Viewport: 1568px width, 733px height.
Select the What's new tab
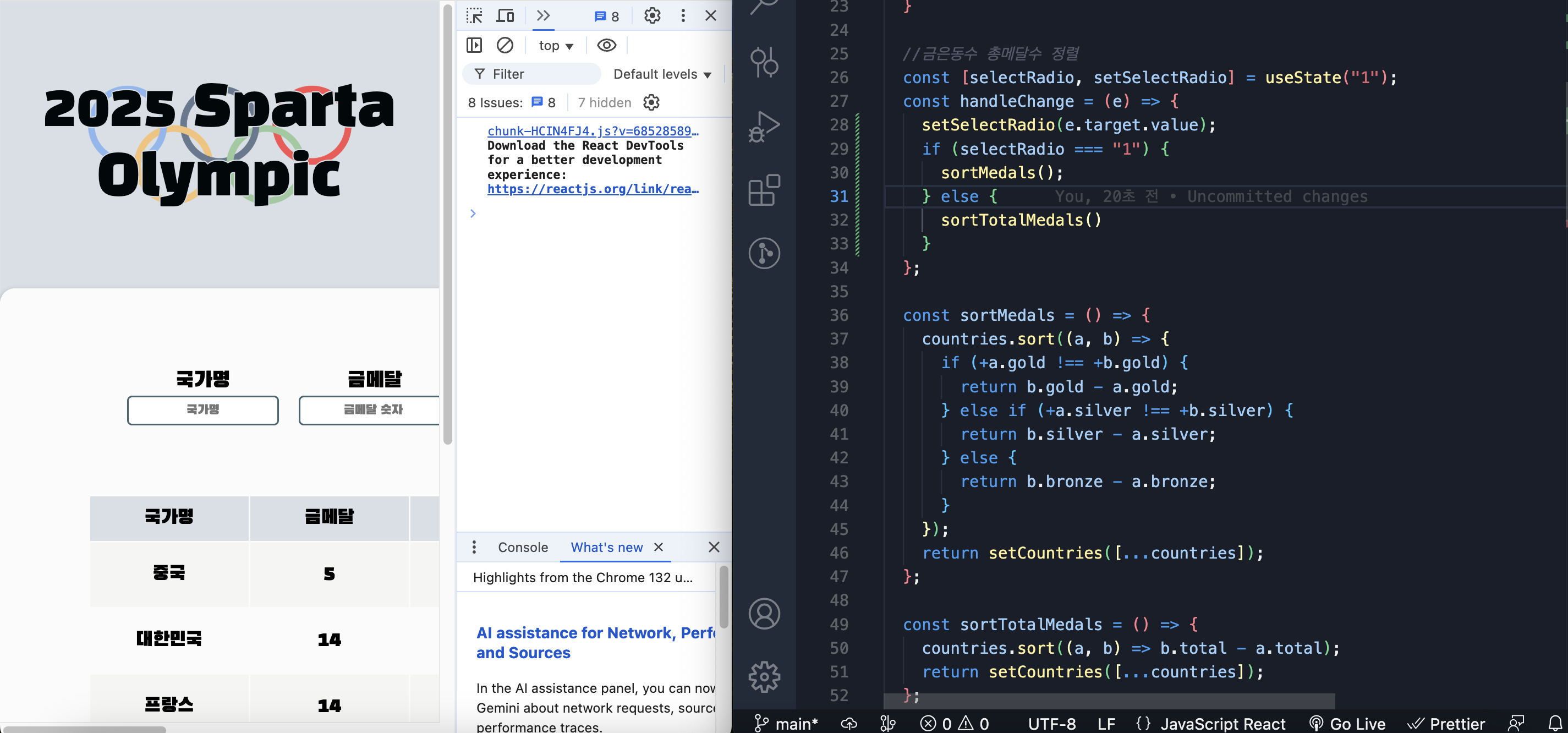point(606,548)
